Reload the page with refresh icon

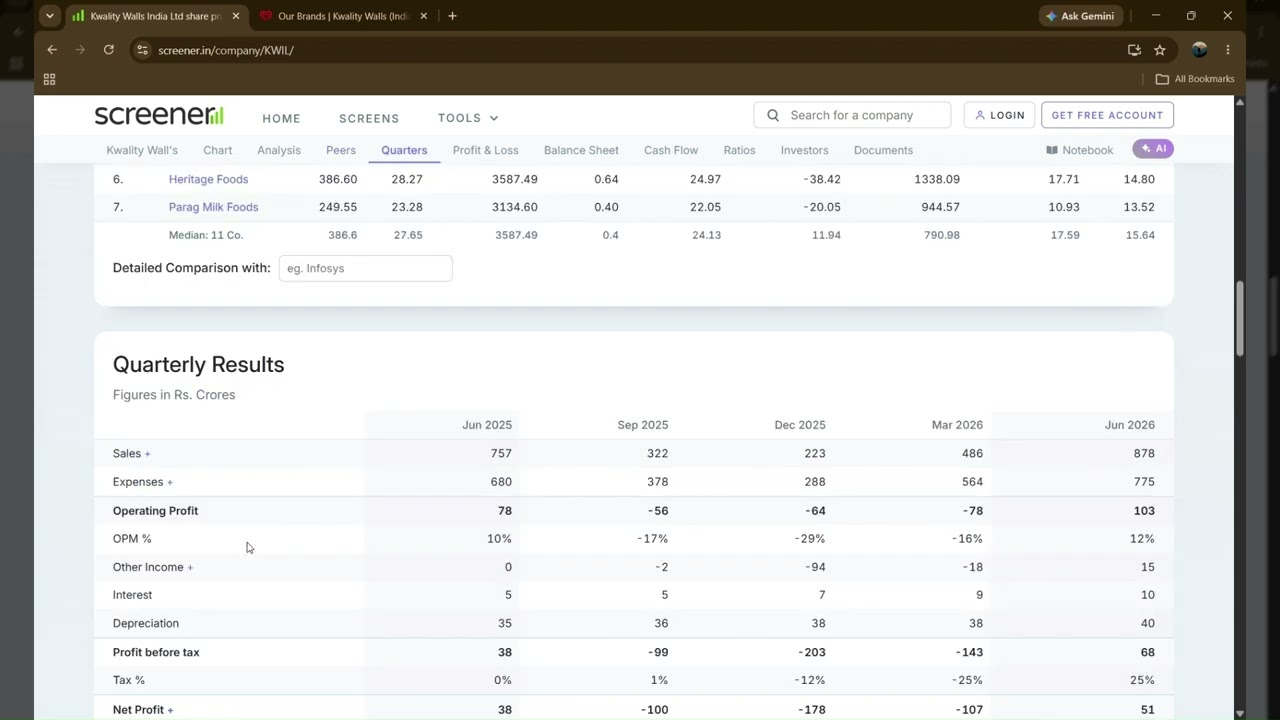tap(108, 50)
